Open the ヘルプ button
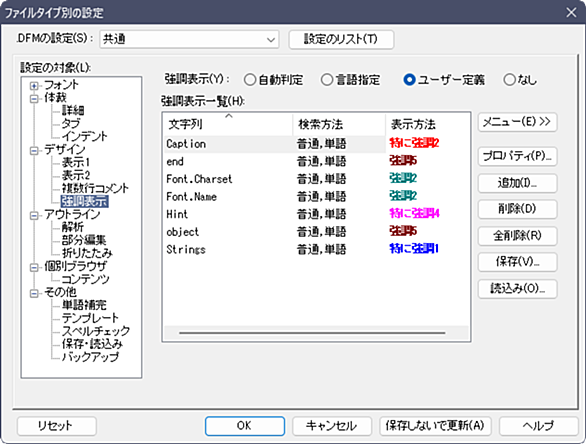Screen dimensions: 586x444 click(x=539, y=426)
